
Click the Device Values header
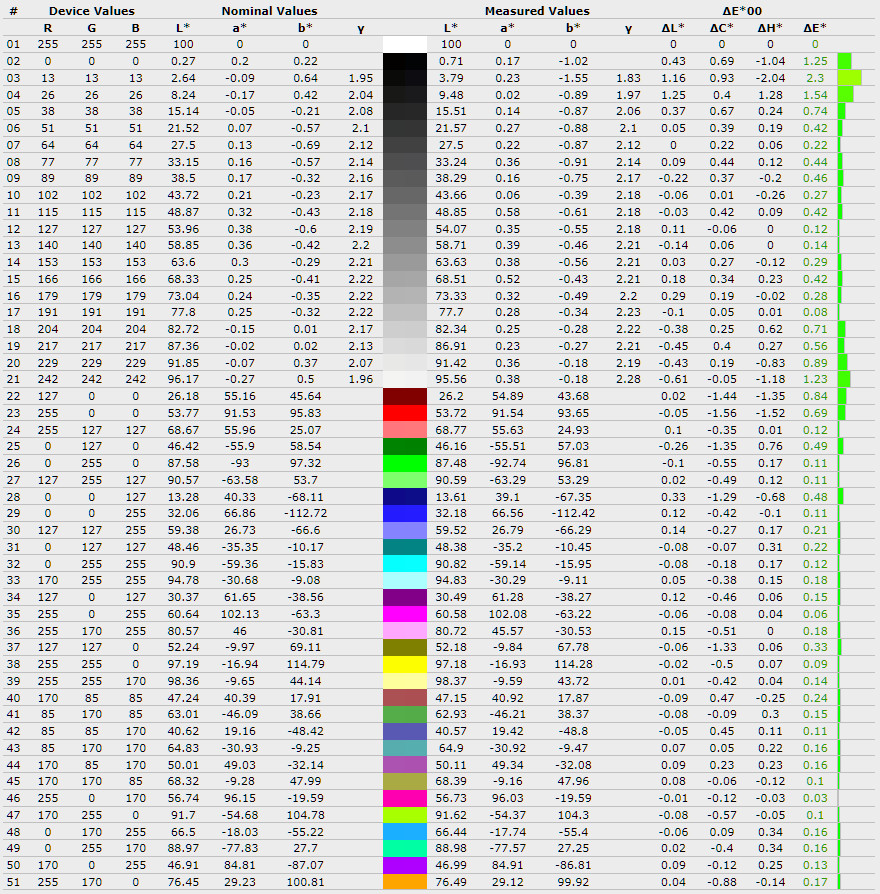point(91,11)
